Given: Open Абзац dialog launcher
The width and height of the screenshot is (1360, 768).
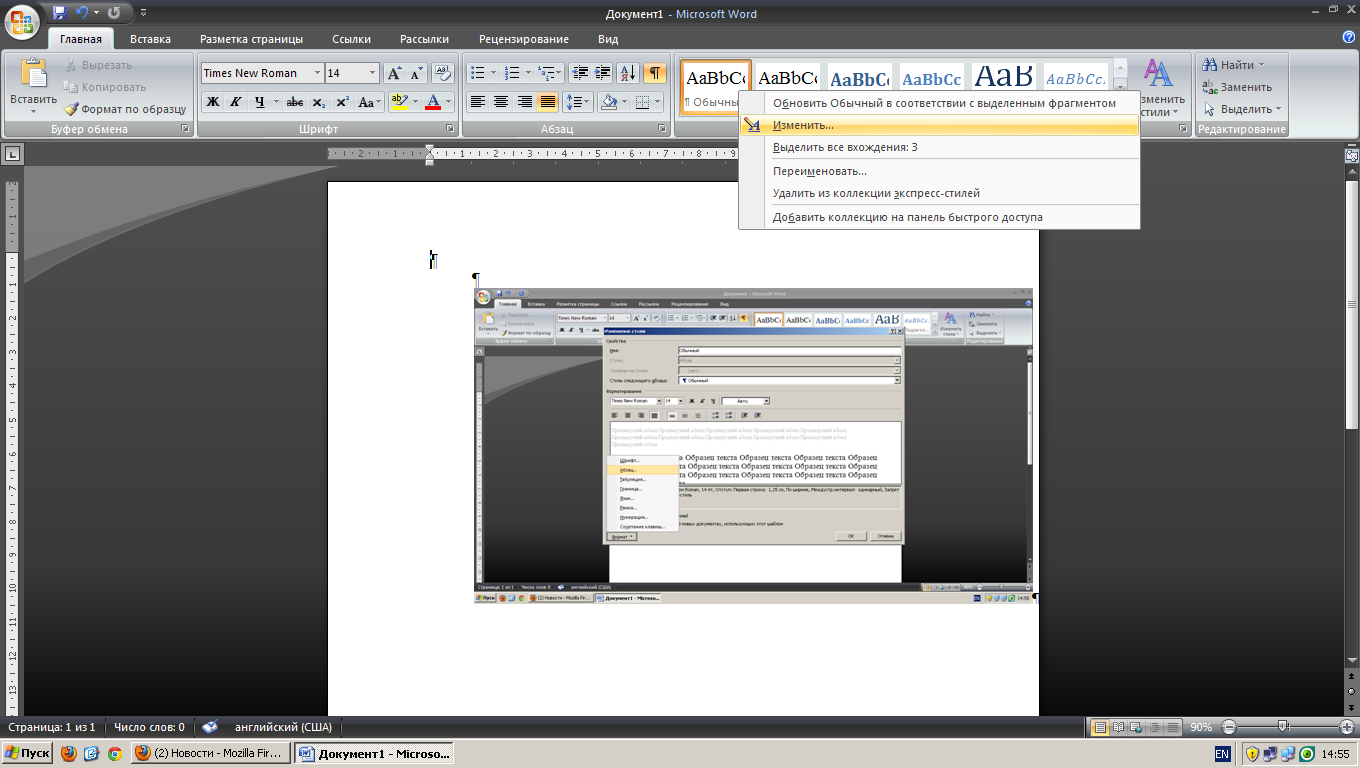Looking at the screenshot, I should pyautogui.click(x=662, y=129).
